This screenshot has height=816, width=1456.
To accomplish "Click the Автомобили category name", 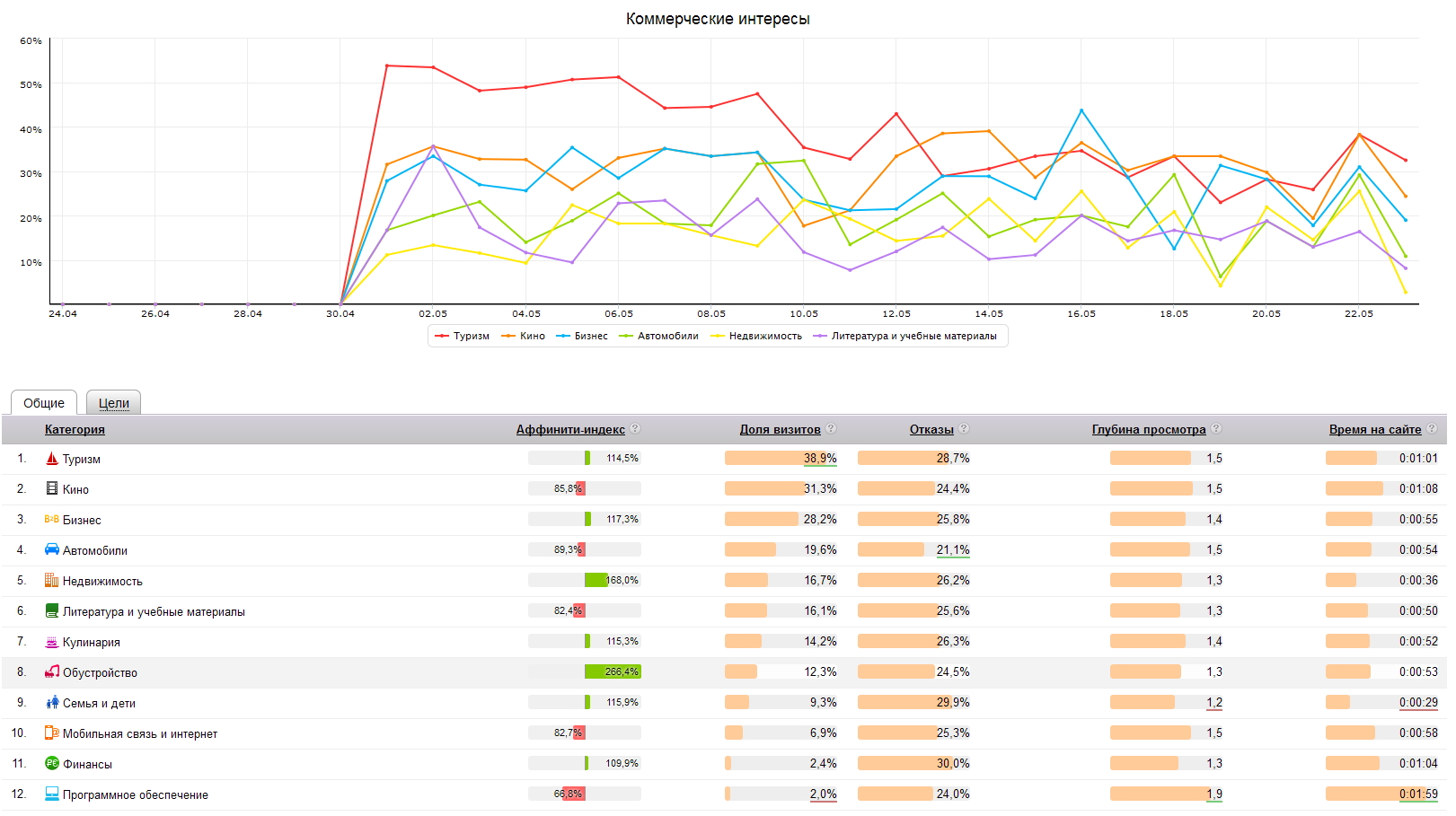I will click(95, 550).
